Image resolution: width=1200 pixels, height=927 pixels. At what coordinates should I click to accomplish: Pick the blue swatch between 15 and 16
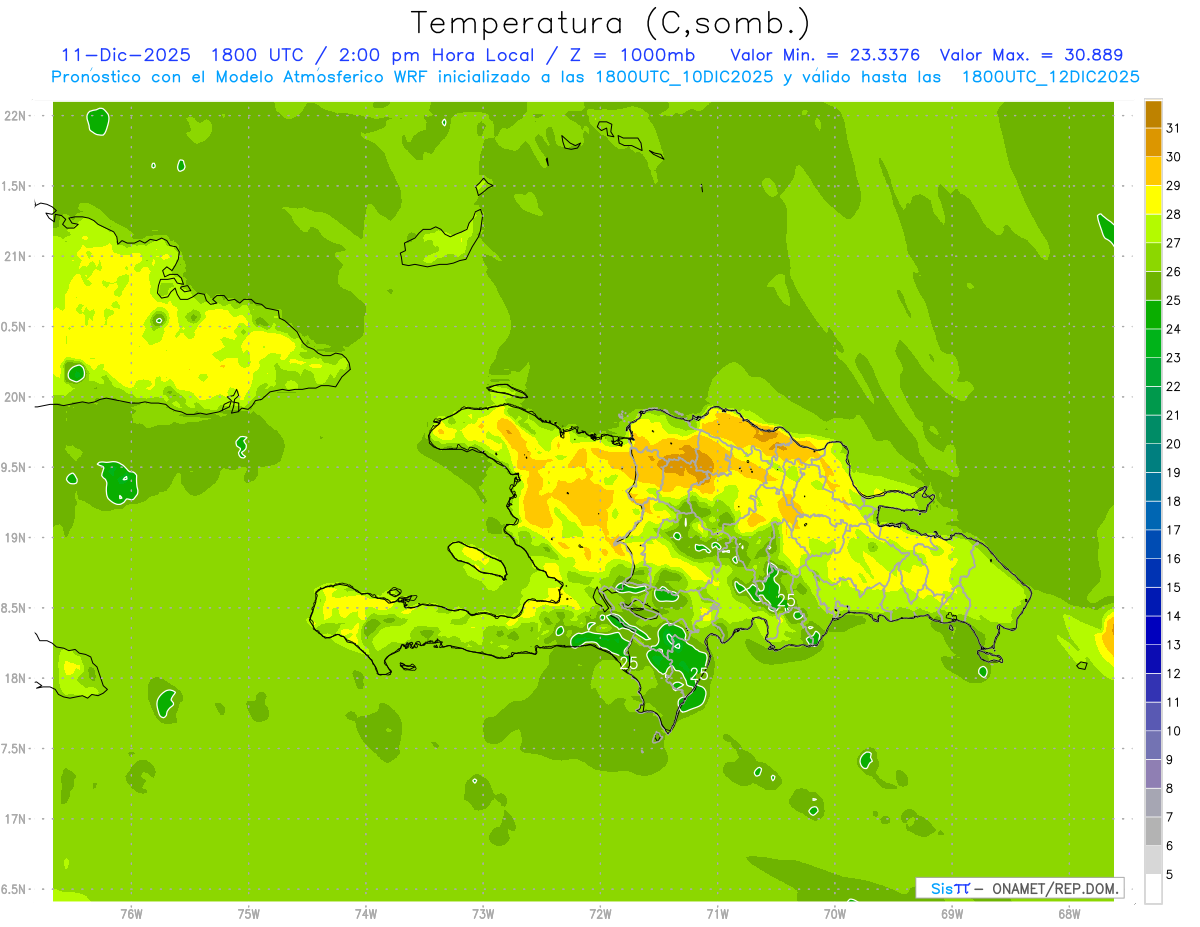tap(1153, 573)
